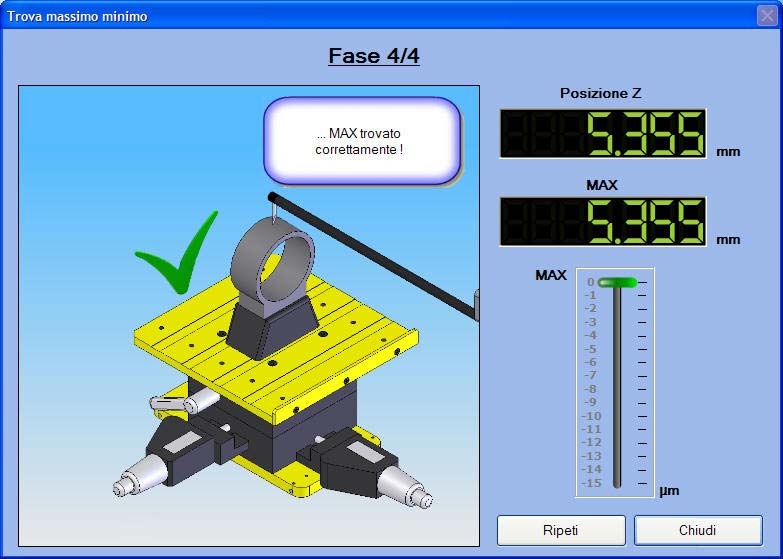Click the black probe arm in illustration

point(374,256)
